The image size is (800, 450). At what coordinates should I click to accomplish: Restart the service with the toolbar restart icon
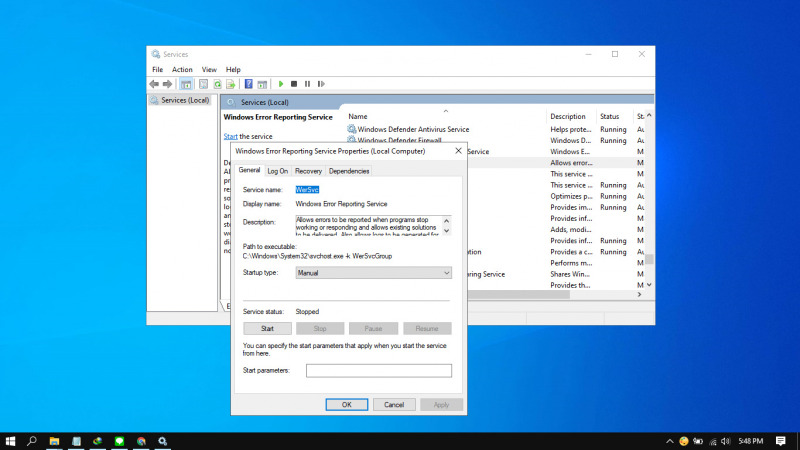(321, 84)
